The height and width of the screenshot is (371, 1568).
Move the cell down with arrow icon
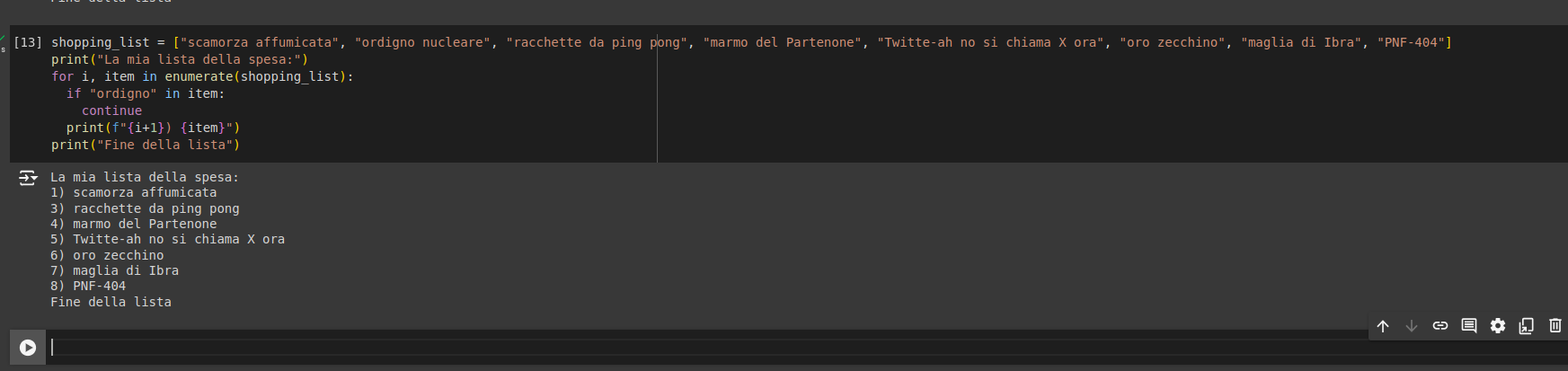point(1412,326)
